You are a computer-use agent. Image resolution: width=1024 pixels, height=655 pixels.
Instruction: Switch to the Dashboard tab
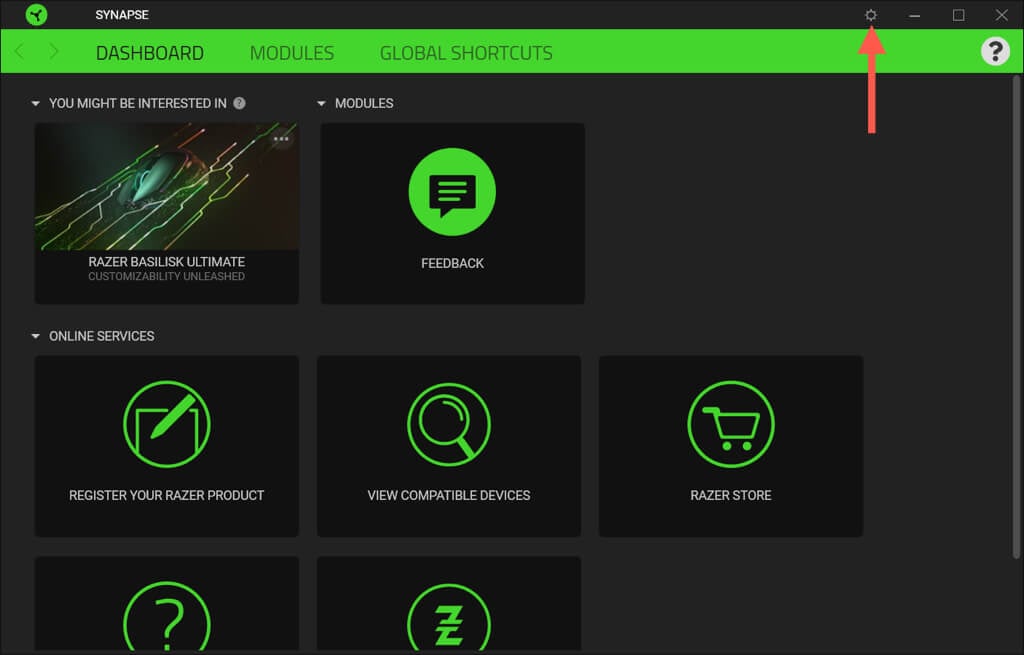pyautogui.click(x=150, y=53)
